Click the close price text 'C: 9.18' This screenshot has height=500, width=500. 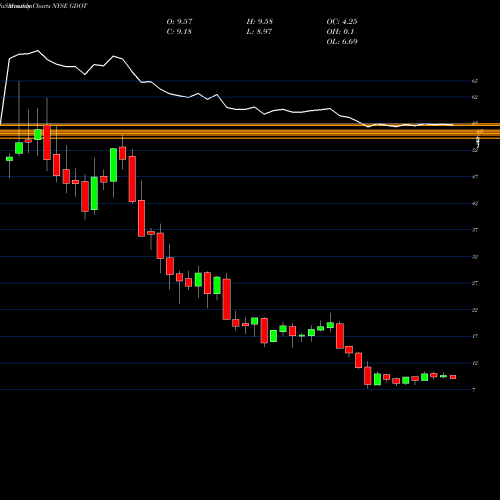click(179, 32)
